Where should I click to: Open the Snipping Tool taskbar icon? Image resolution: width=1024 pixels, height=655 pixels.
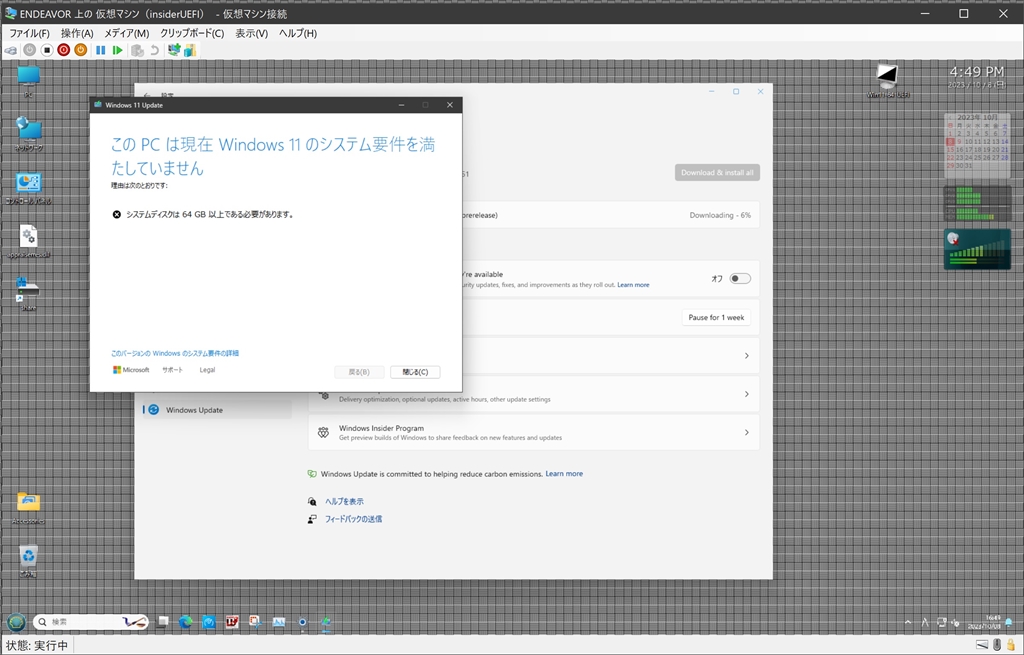tap(255, 622)
